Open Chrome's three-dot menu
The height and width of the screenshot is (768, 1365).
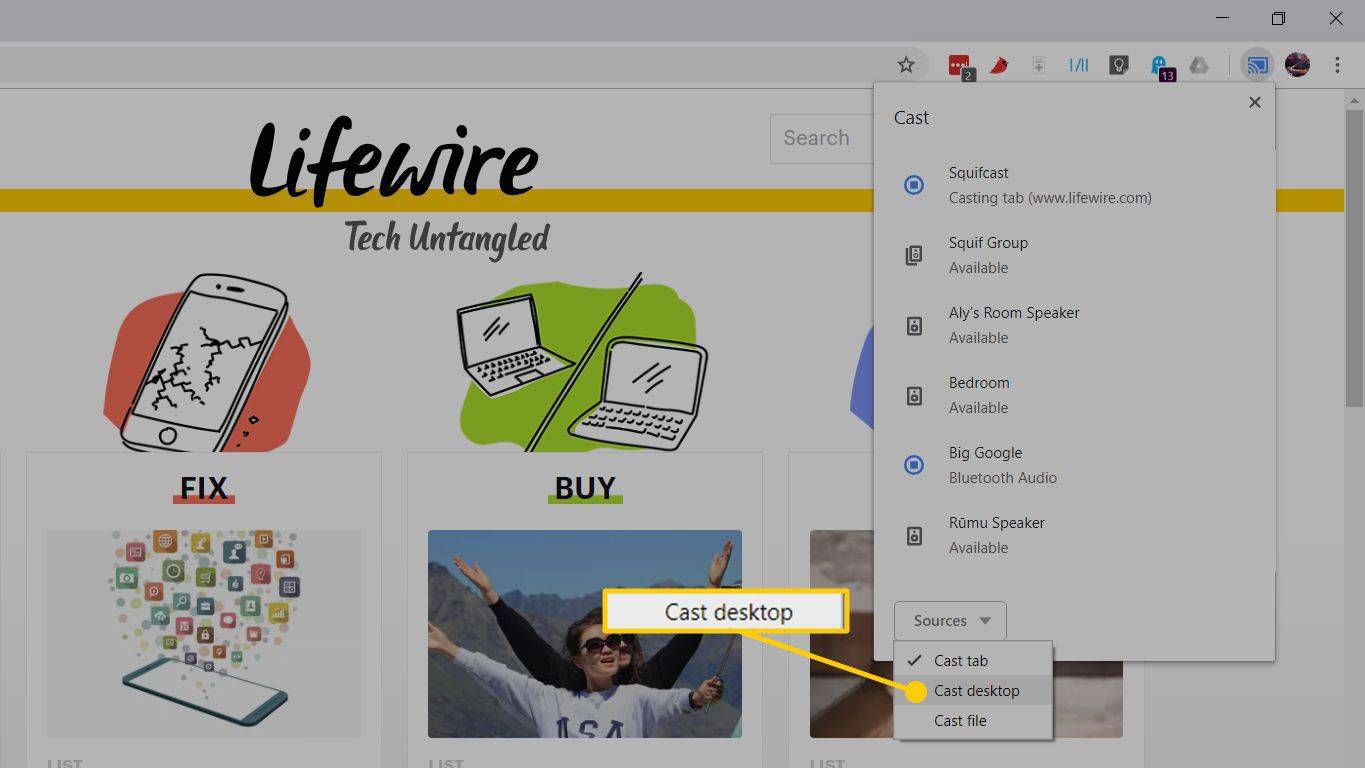(x=1337, y=65)
